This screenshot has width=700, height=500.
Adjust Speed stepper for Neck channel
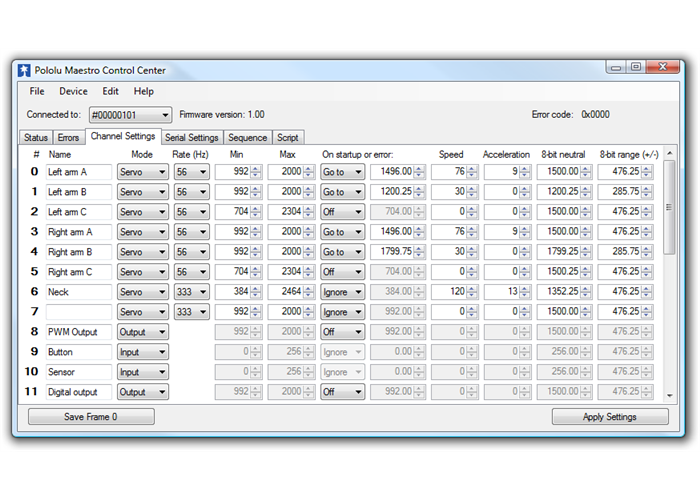coord(472,292)
